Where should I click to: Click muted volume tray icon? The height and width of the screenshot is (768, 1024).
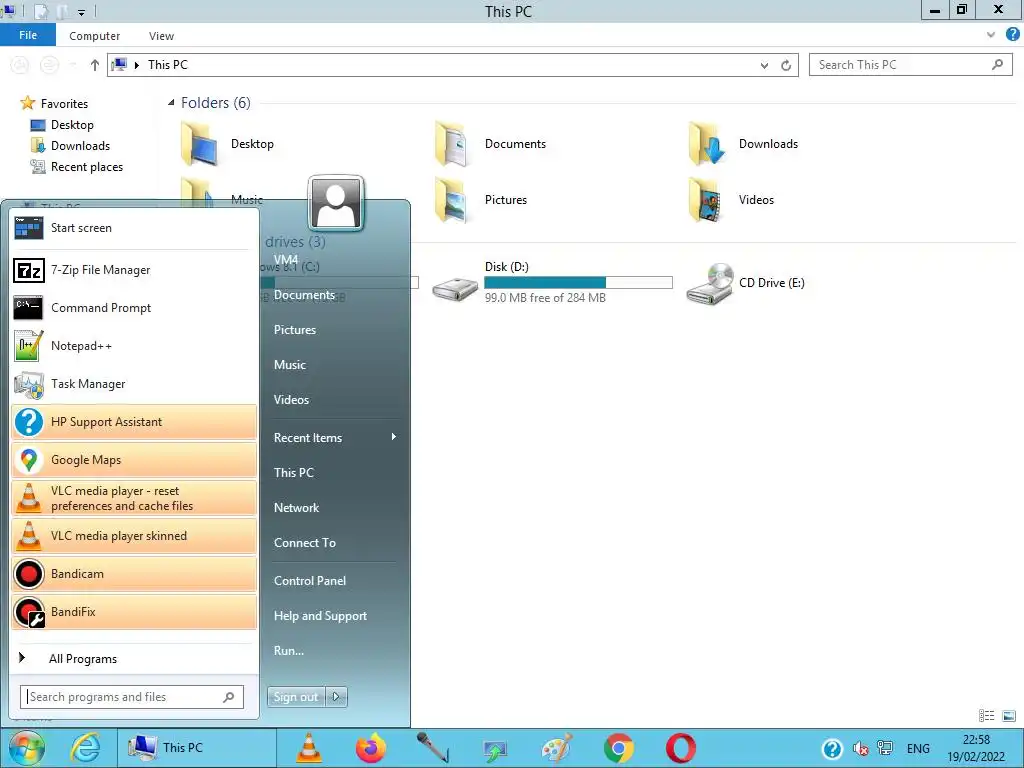pos(861,748)
